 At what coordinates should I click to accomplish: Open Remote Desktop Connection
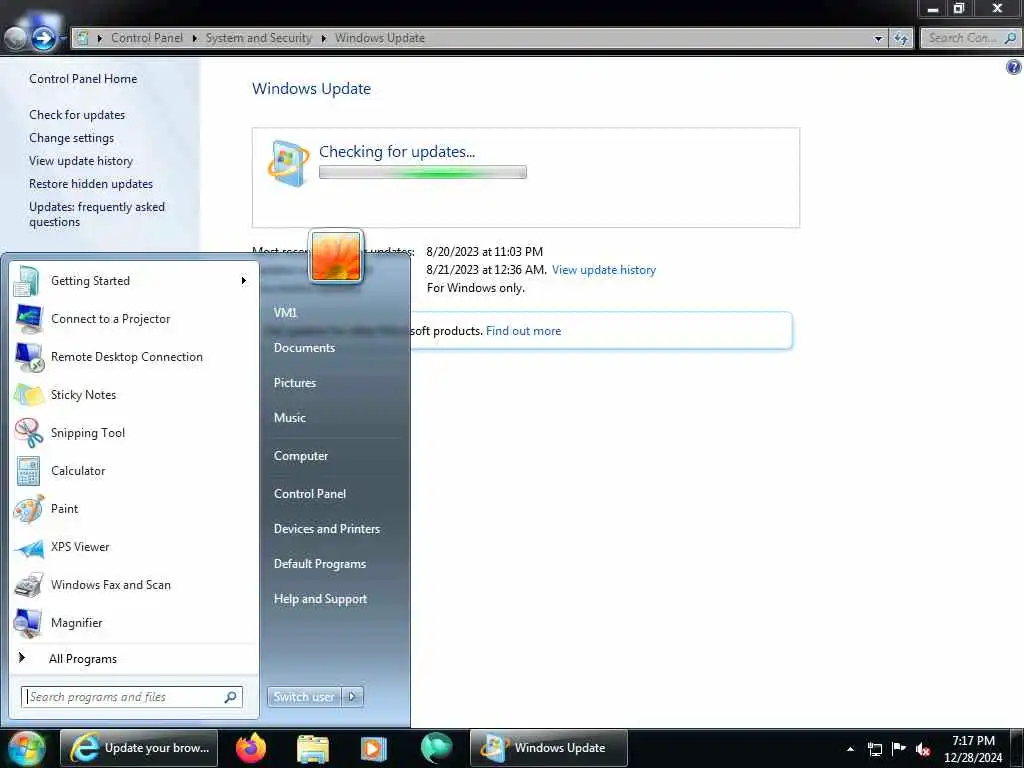(134, 357)
